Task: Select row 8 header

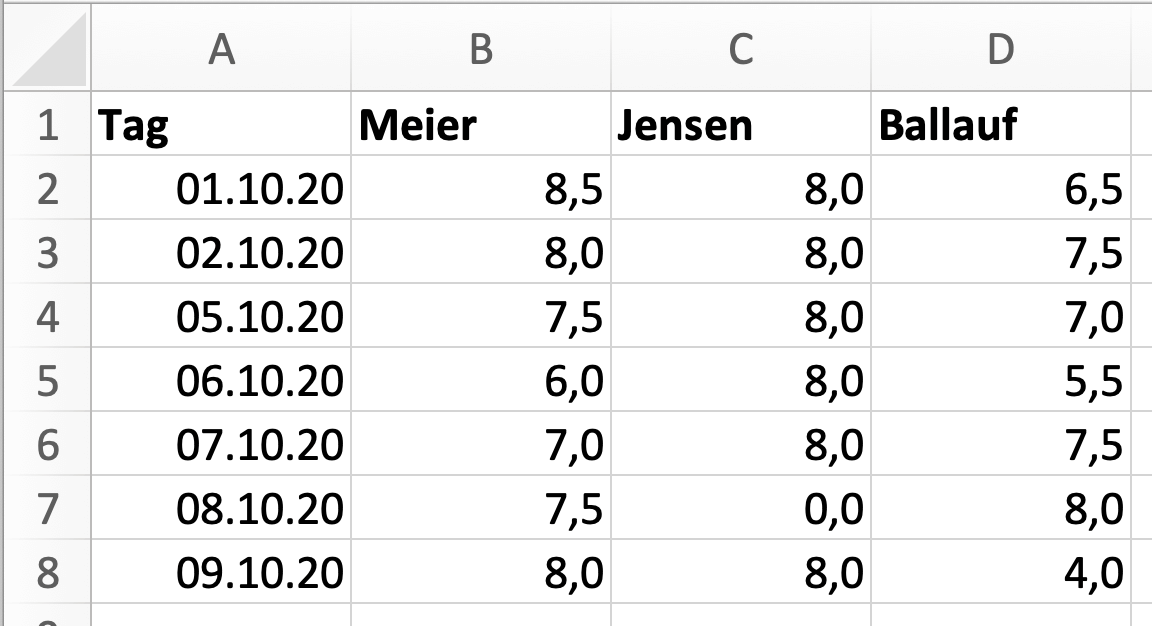Action: 48,572
